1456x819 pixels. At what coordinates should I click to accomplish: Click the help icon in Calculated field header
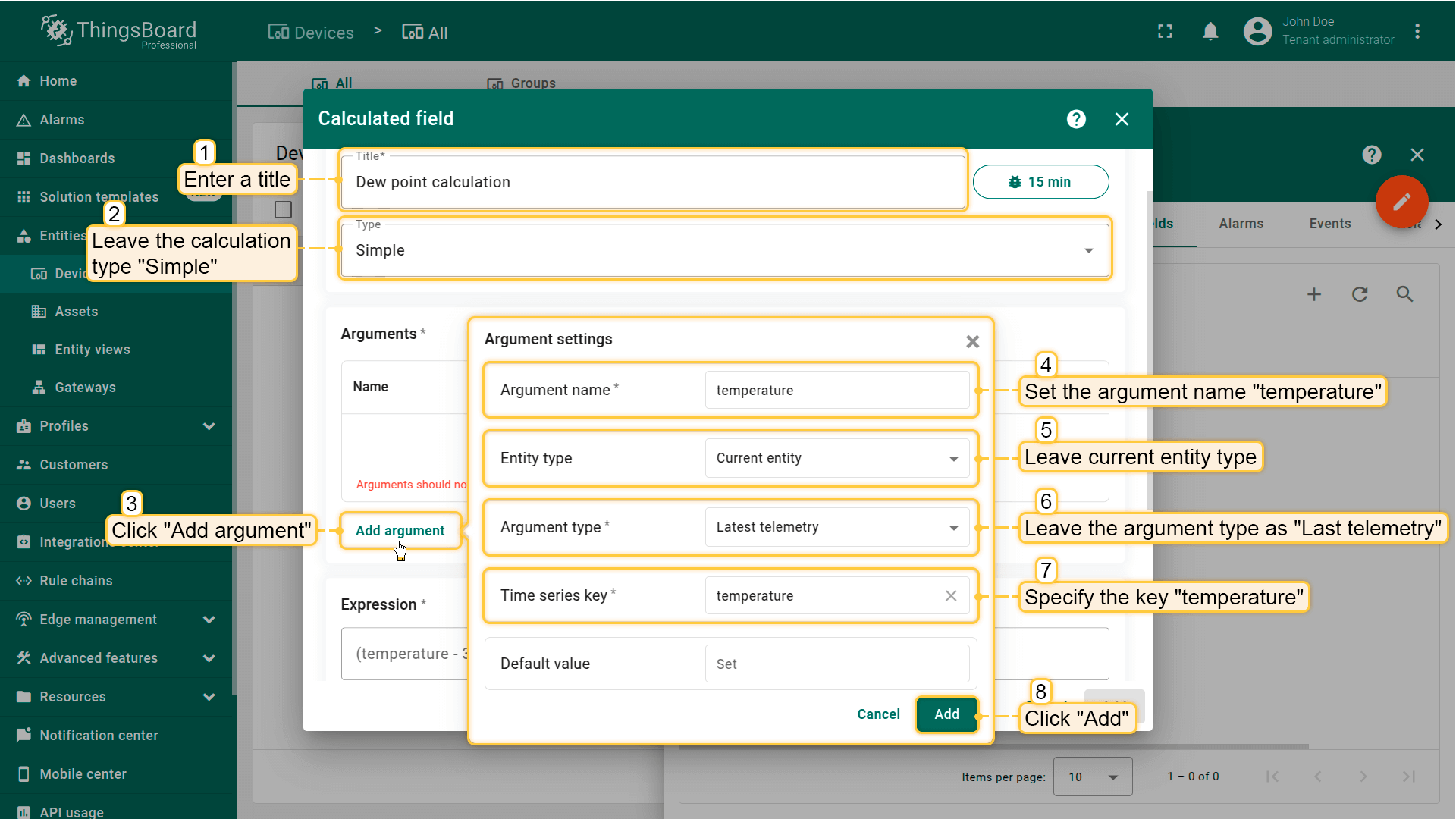click(1075, 119)
